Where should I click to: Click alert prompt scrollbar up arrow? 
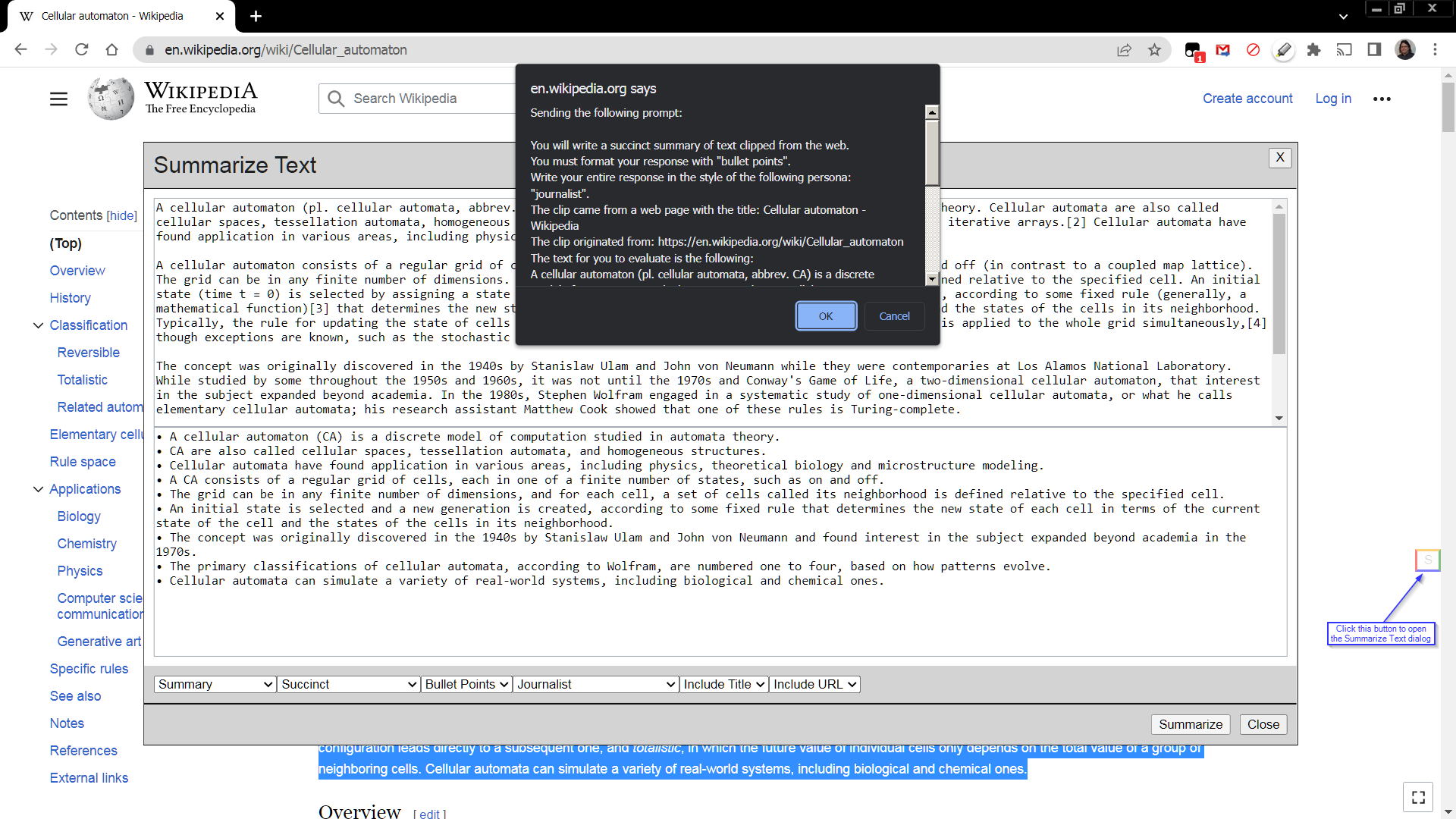point(932,112)
